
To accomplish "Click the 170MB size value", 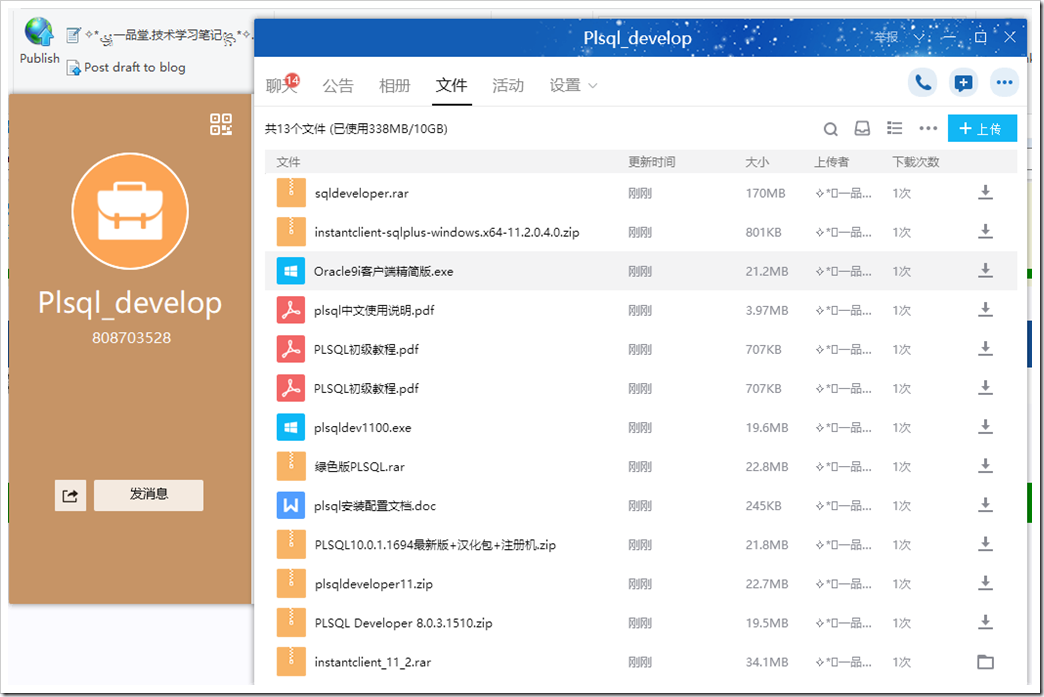I will coord(765,193).
